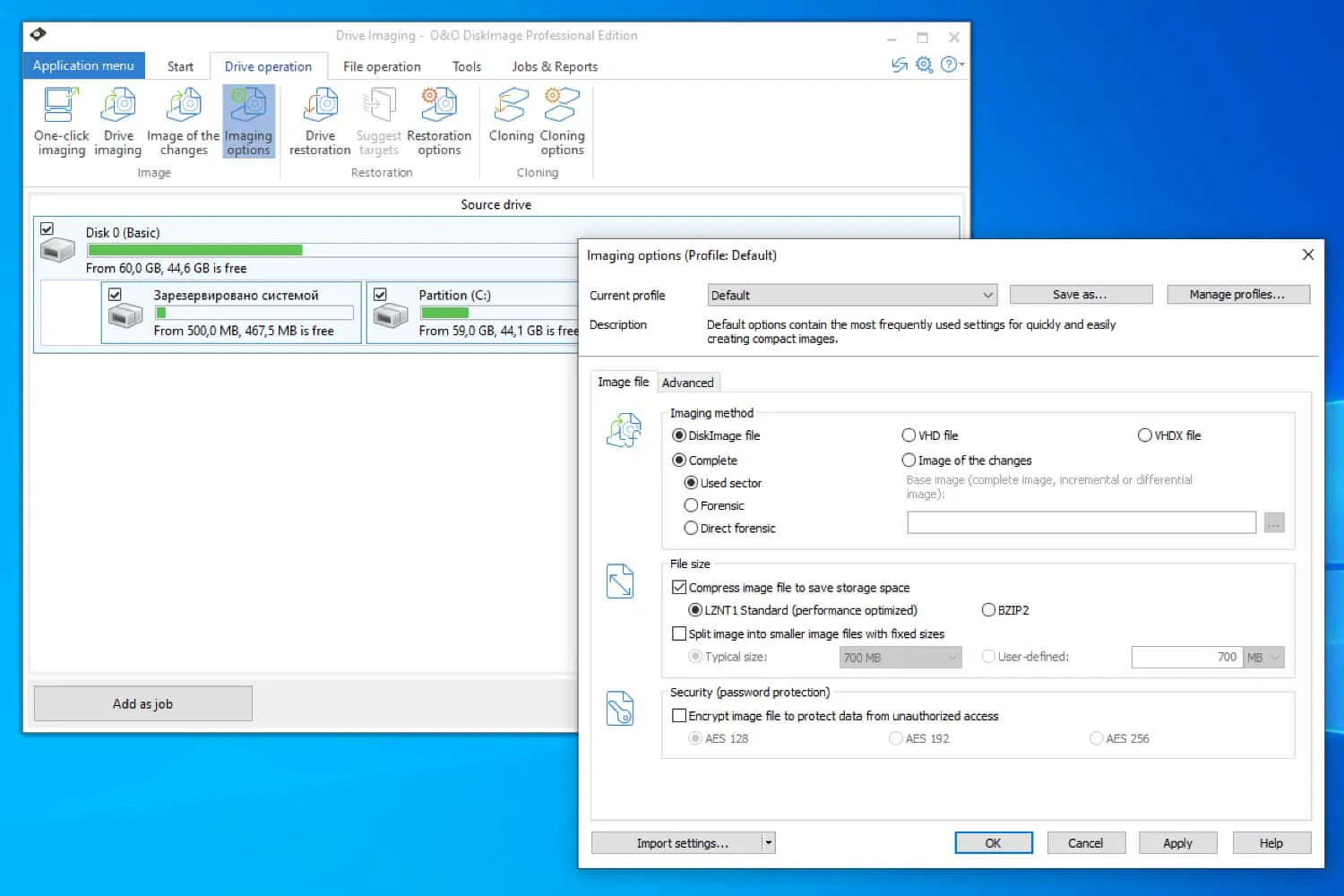Open Imaging options from the ribbon
This screenshot has width=1344, height=896.
point(248,121)
